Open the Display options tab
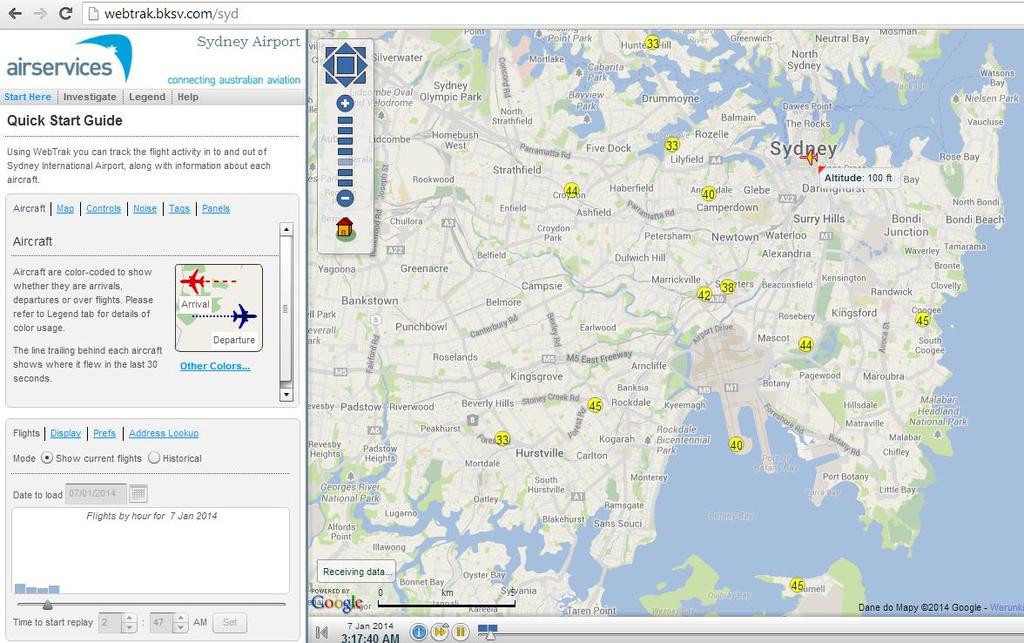Image resolution: width=1024 pixels, height=643 pixels. [x=65, y=433]
